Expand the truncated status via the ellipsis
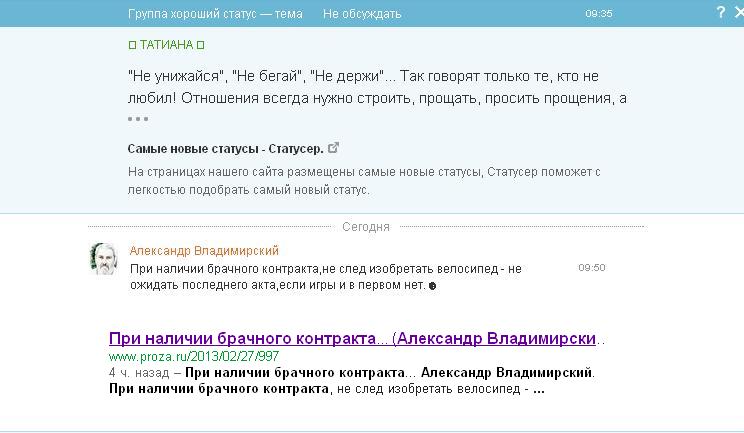The height and width of the screenshot is (433, 744). click(138, 119)
